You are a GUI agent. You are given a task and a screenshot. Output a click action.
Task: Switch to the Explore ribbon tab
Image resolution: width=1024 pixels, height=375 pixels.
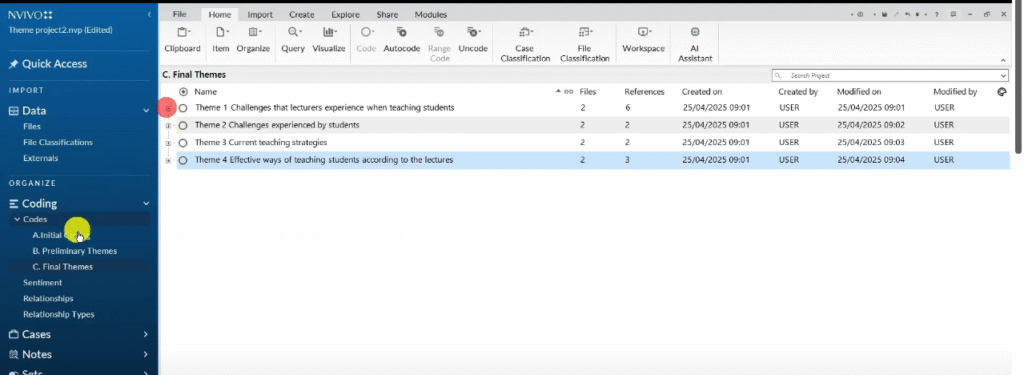(345, 14)
